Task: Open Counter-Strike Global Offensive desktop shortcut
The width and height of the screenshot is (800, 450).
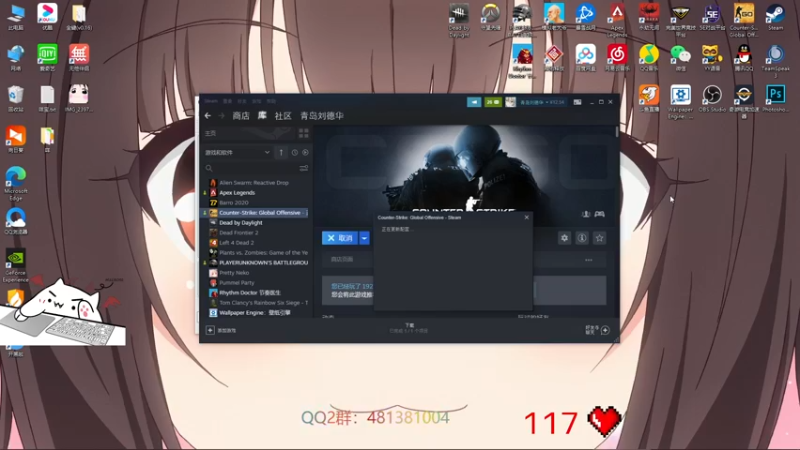Action: (x=744, y=19)
